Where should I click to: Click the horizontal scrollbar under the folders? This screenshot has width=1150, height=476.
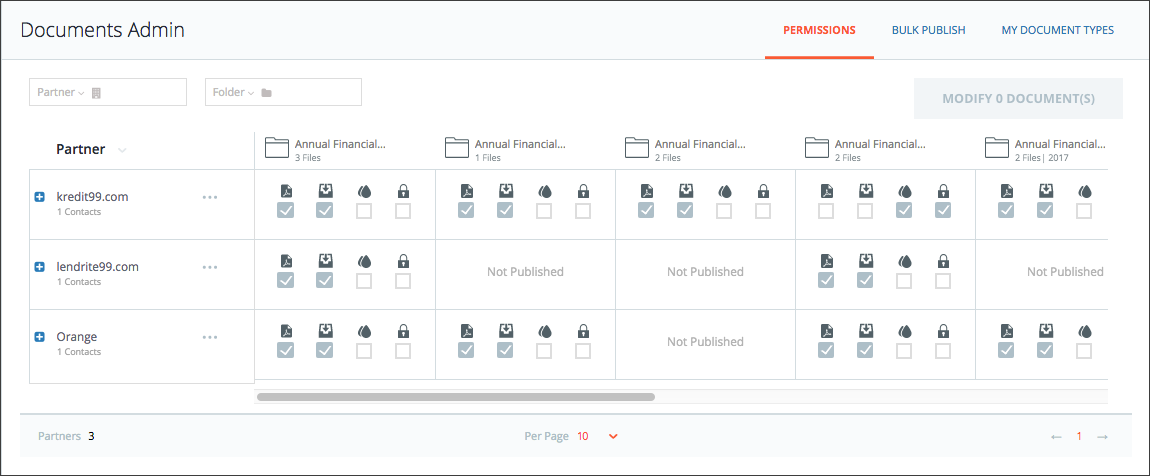455,397
